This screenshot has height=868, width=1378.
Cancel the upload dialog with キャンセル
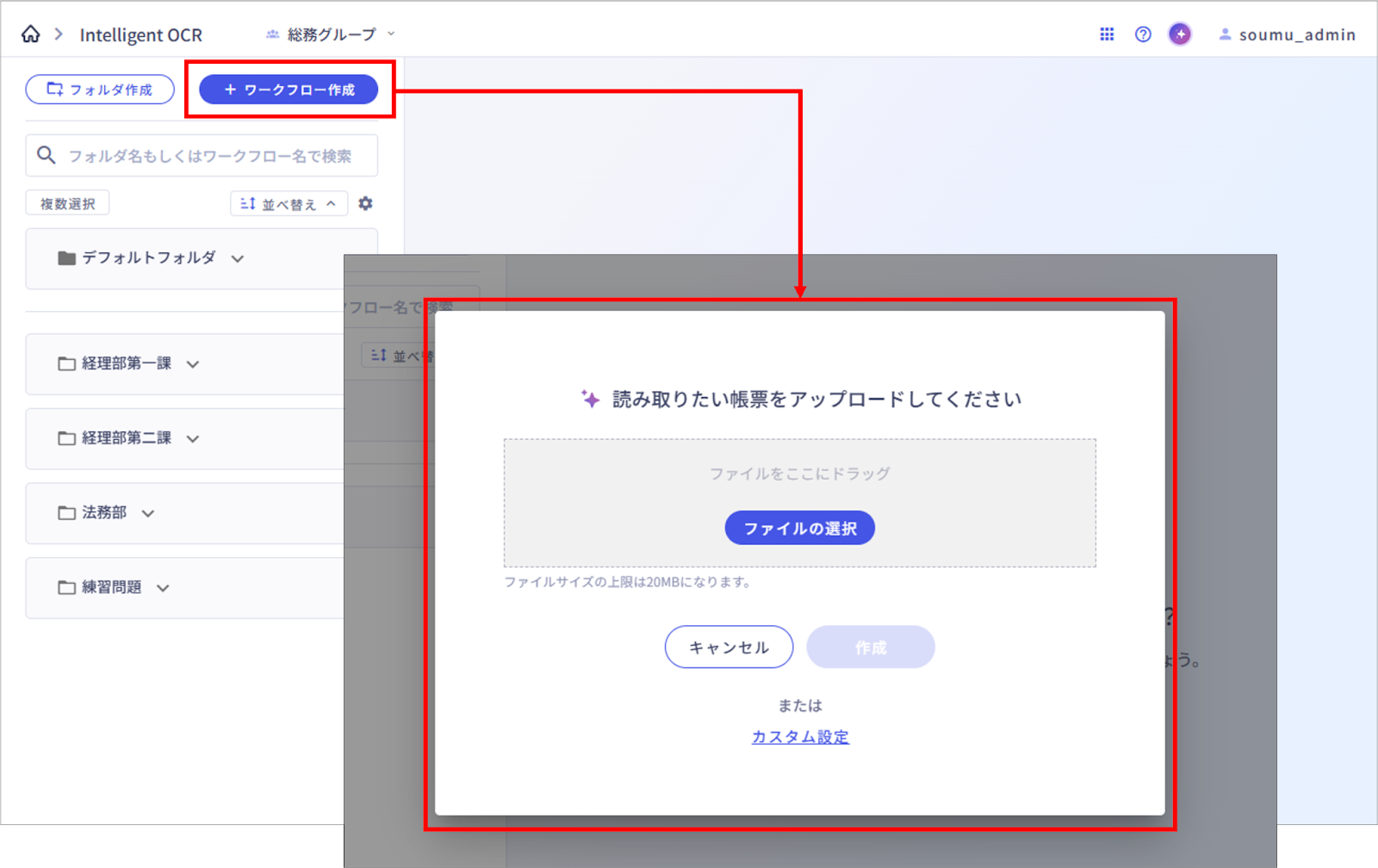click(728, 647)
